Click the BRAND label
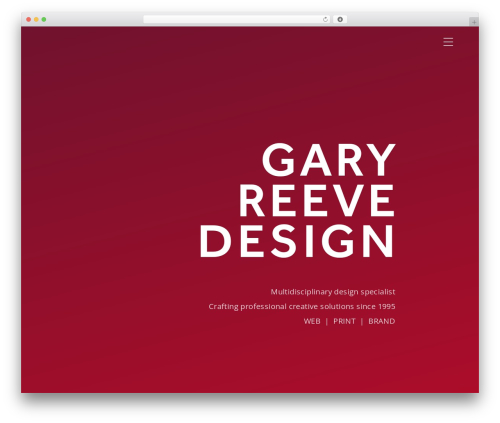Screen dimensions: 500x423 tap(382, 321)
